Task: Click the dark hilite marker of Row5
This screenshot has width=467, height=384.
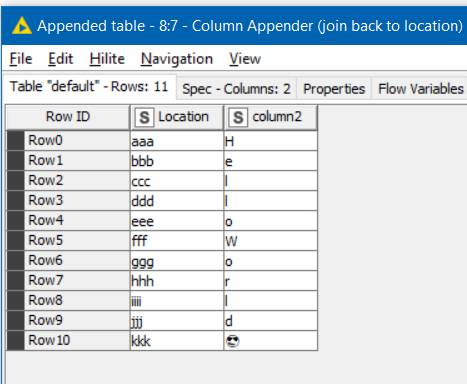Action: pos(15,241)
